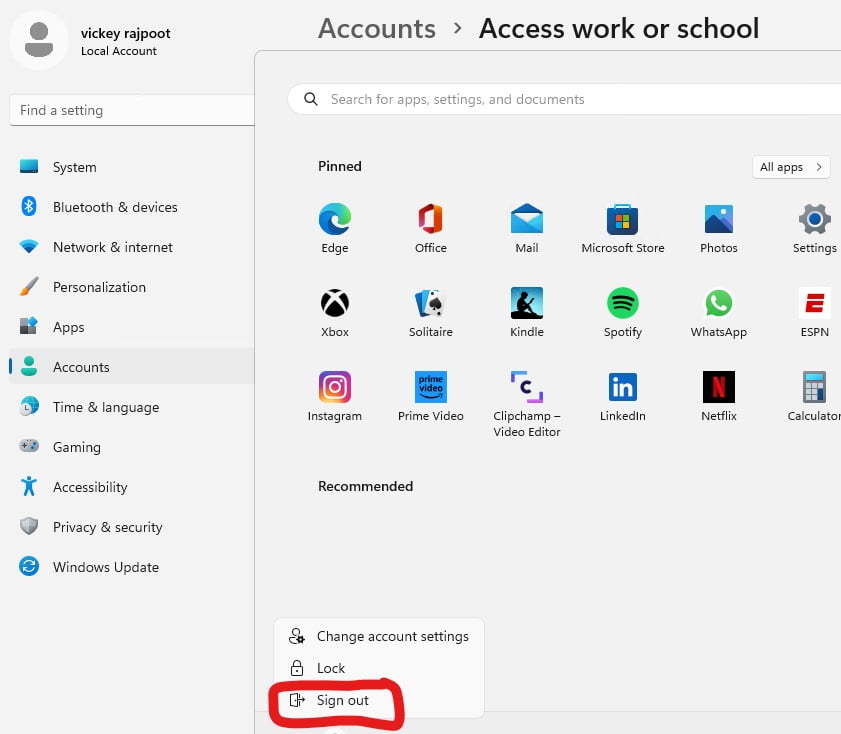Go to Gaming settings
The image size is (841, 734).
(x=131, y=447)
